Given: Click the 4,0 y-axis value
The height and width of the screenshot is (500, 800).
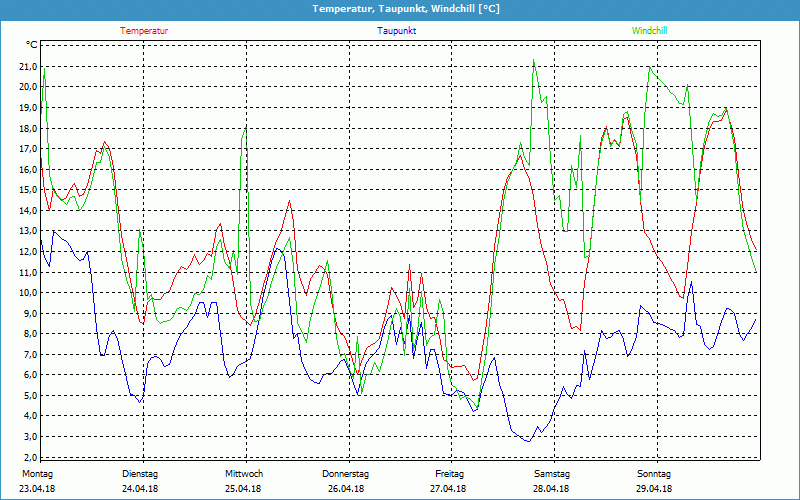Looking at the screenshot, I should coord(31,416).
